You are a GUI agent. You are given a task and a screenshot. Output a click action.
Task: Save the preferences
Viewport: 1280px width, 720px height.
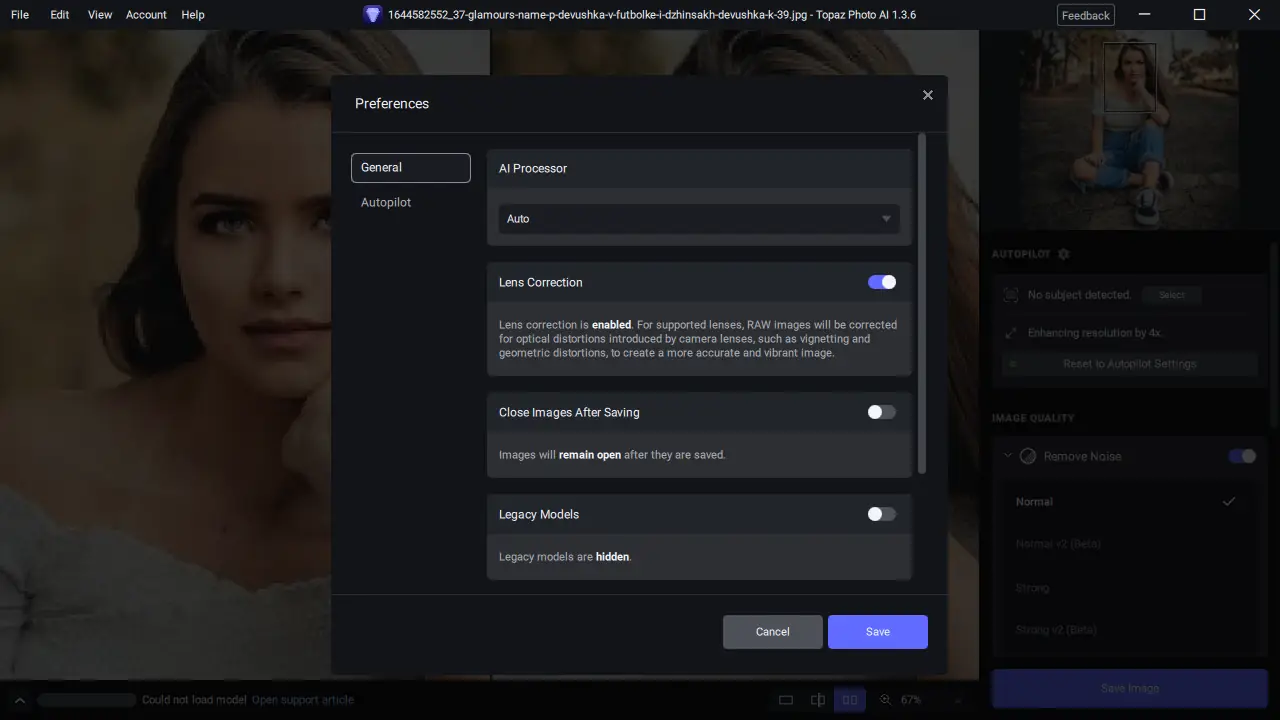(x=878, y=632)
